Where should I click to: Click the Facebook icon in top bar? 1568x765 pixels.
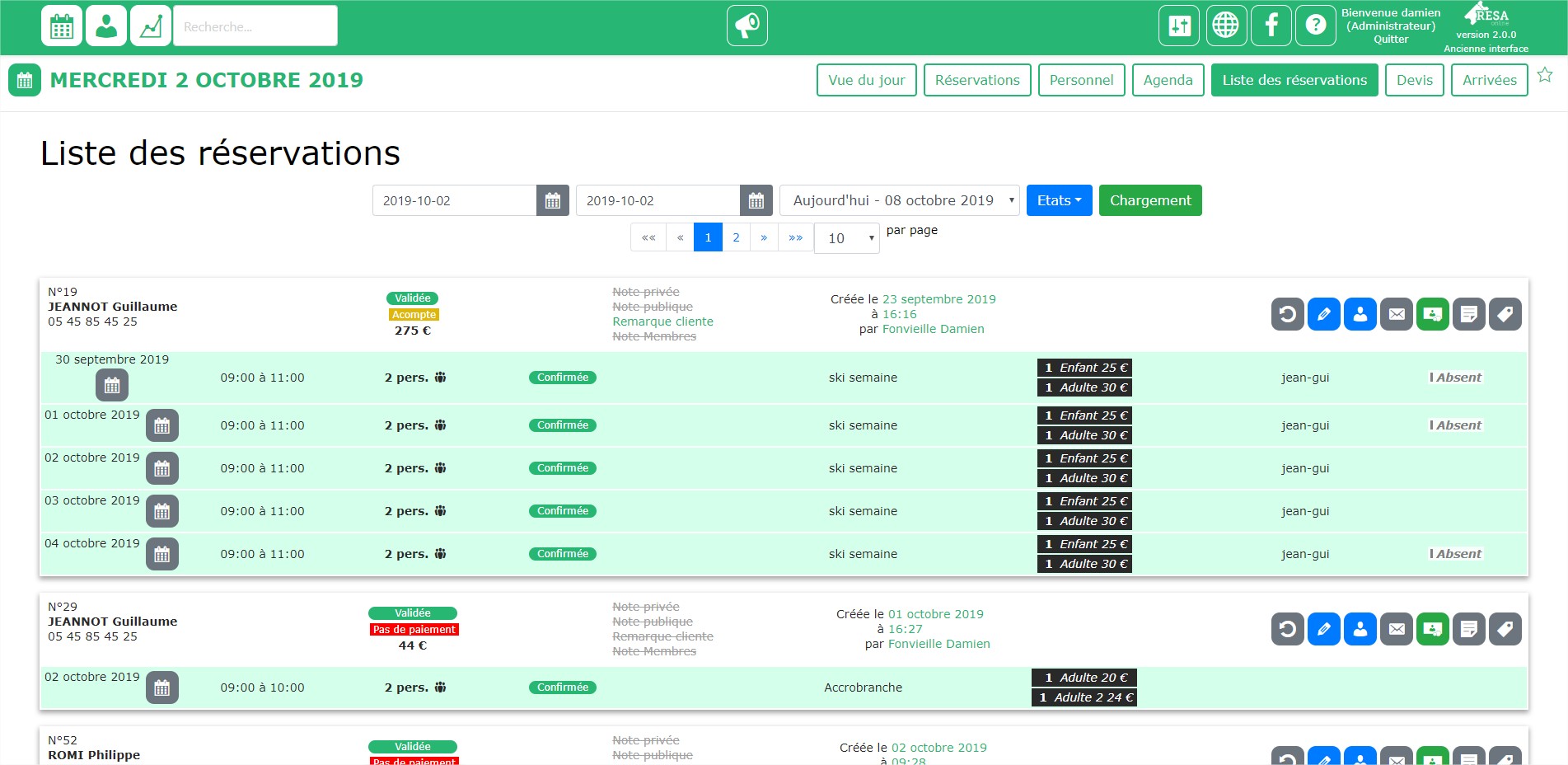1271,26
